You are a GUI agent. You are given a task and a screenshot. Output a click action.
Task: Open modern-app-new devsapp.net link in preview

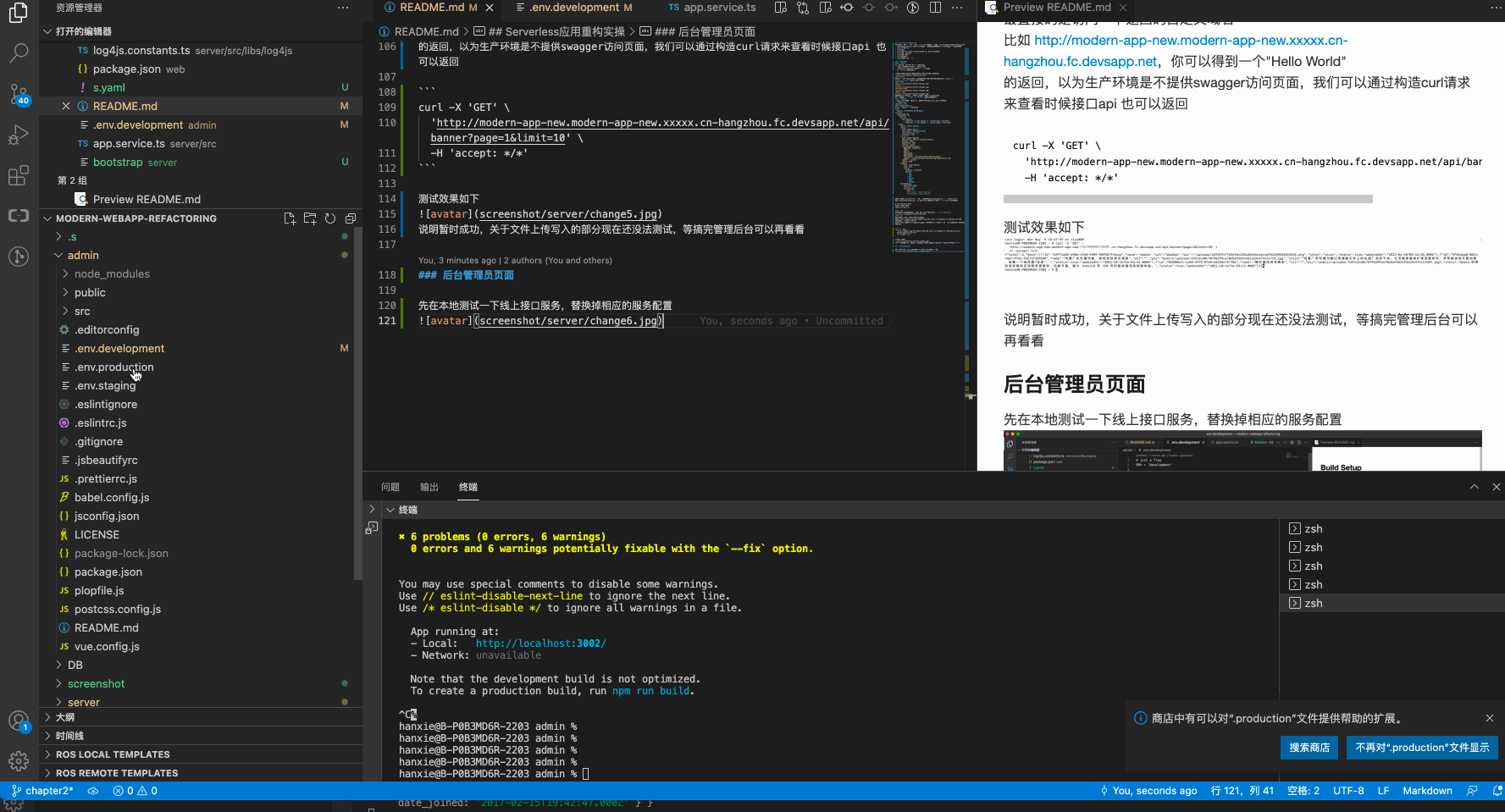point(1176,51)
